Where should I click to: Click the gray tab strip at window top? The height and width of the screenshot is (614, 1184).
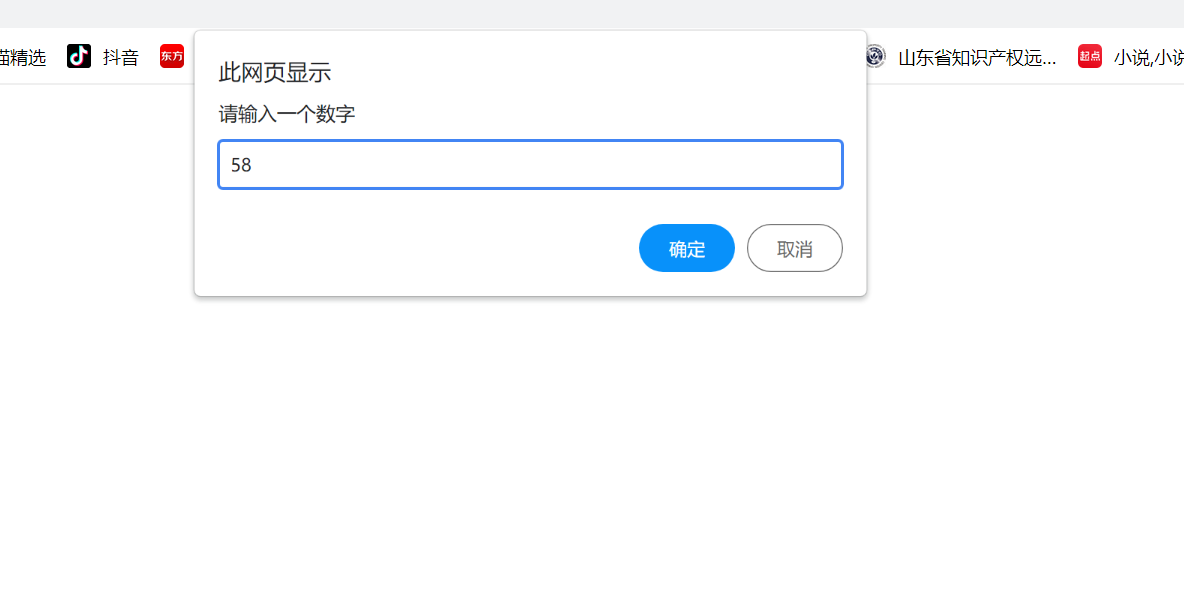590,13
